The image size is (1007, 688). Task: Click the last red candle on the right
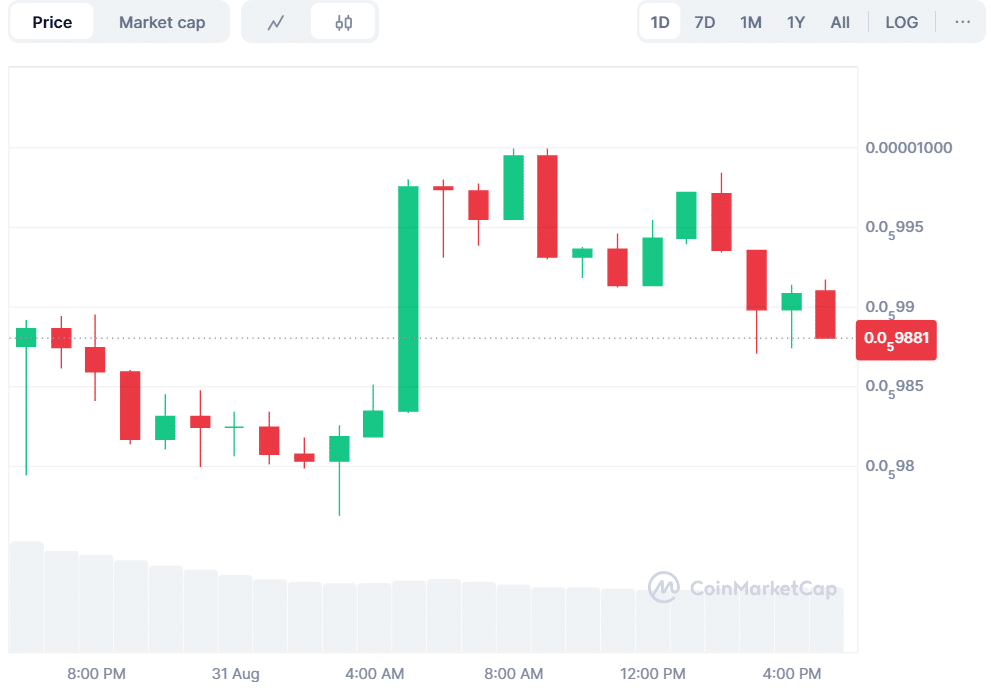coord(825,314)
